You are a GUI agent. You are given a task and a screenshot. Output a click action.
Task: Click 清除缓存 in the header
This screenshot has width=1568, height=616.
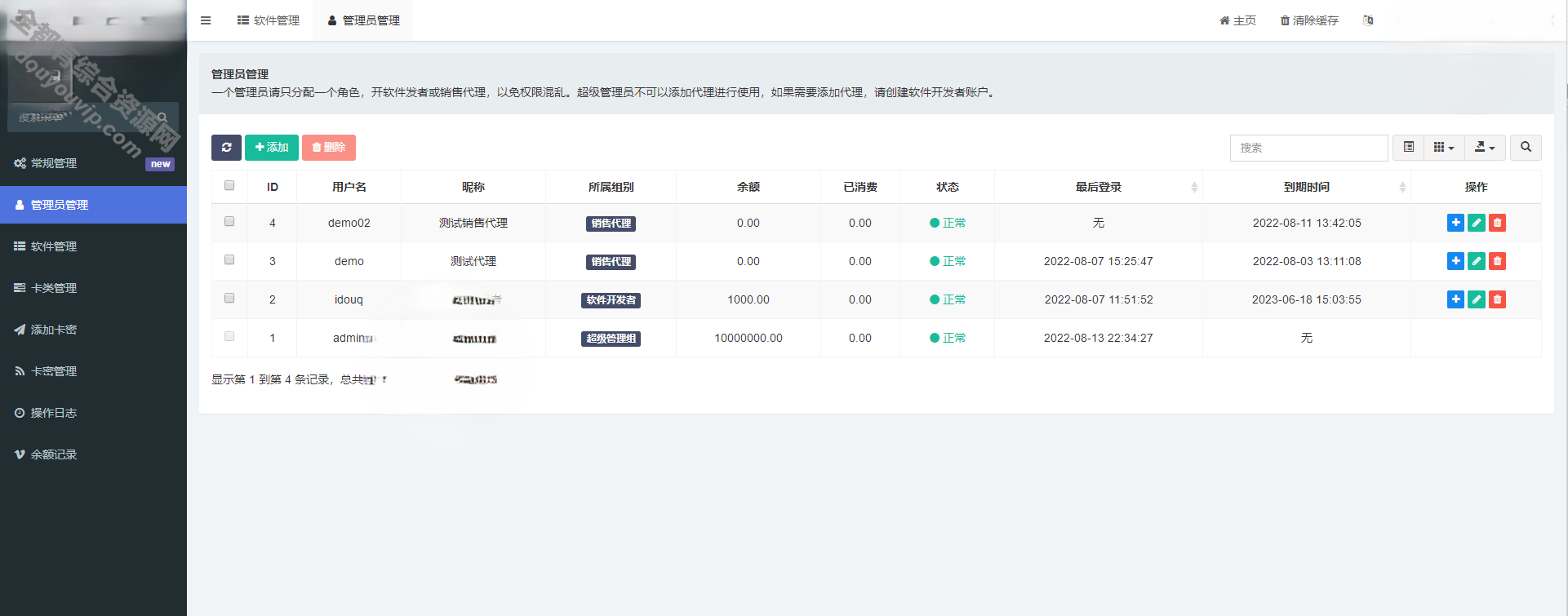pos(1309,20)
